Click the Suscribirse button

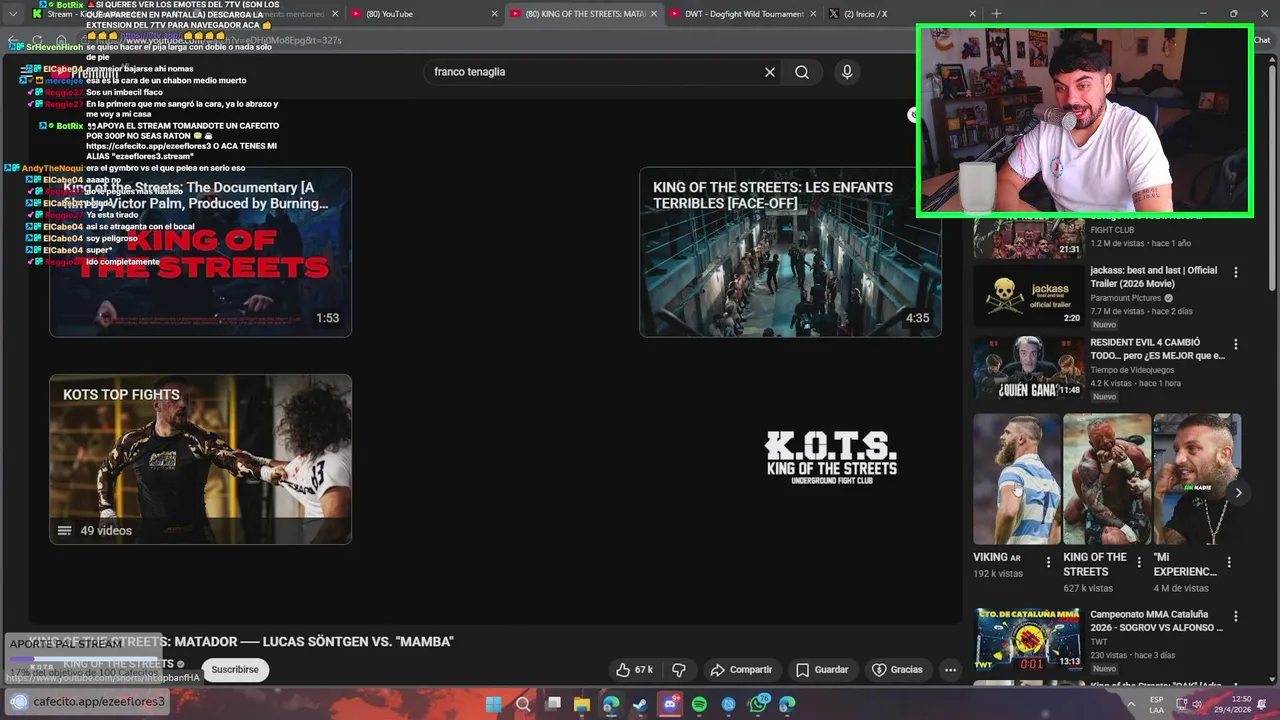(235, 670)
